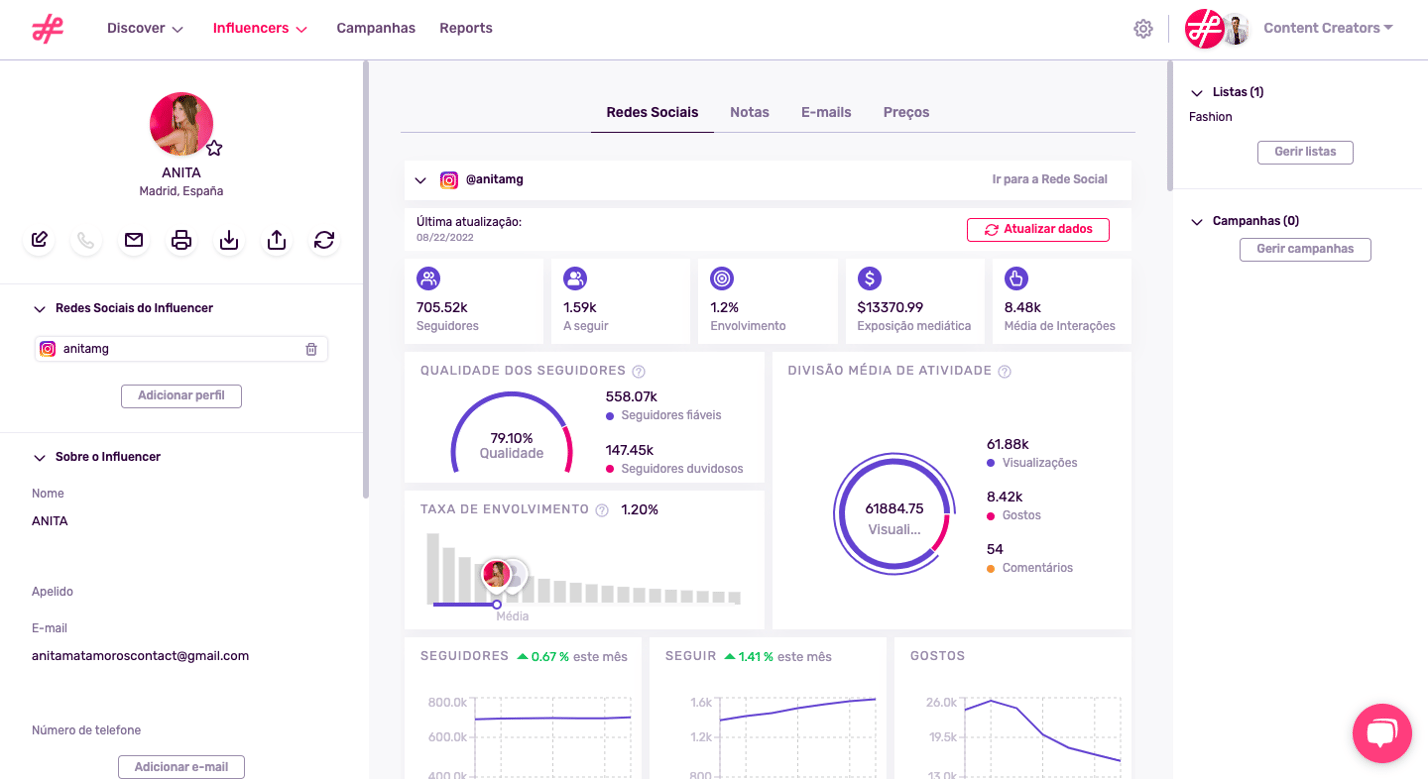1428x779 pixels.
Task: Click the engagement rate slider handle
Action: (x=497, y=604)
